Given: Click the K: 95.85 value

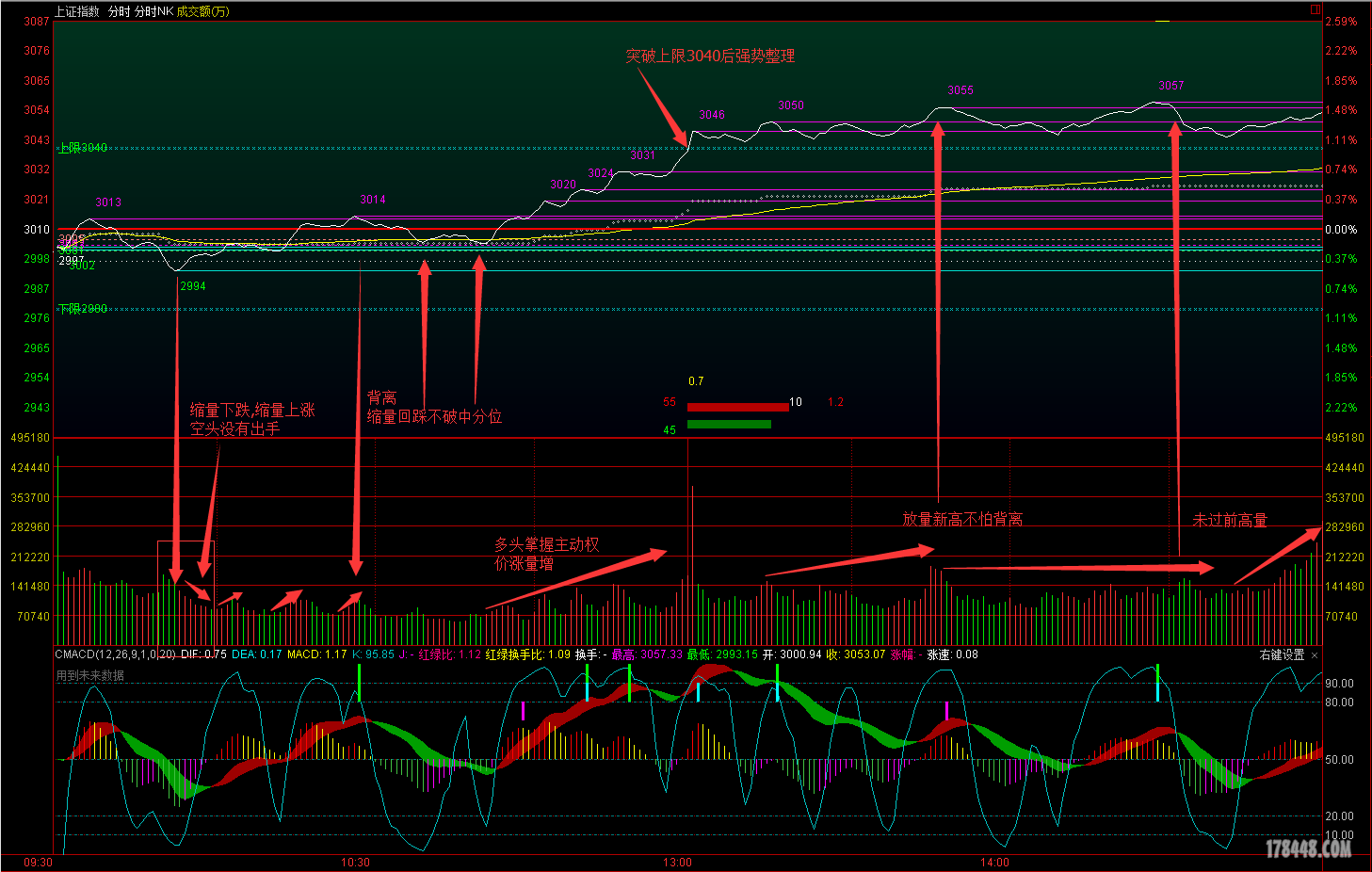Looking at the screenshot, I should 373,654.
